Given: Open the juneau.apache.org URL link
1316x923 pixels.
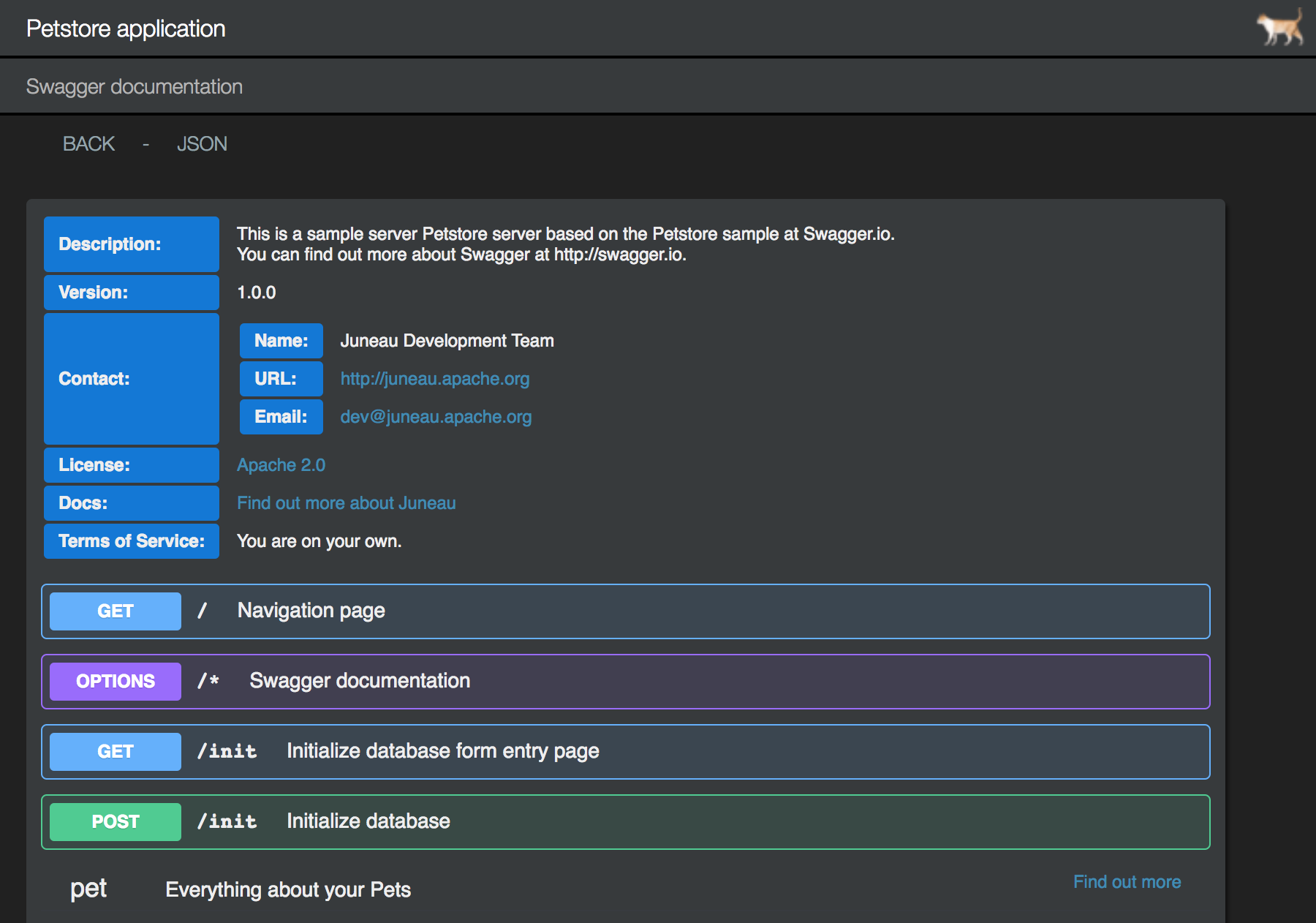Looking at the screenshot, I should tap(434, 379).
